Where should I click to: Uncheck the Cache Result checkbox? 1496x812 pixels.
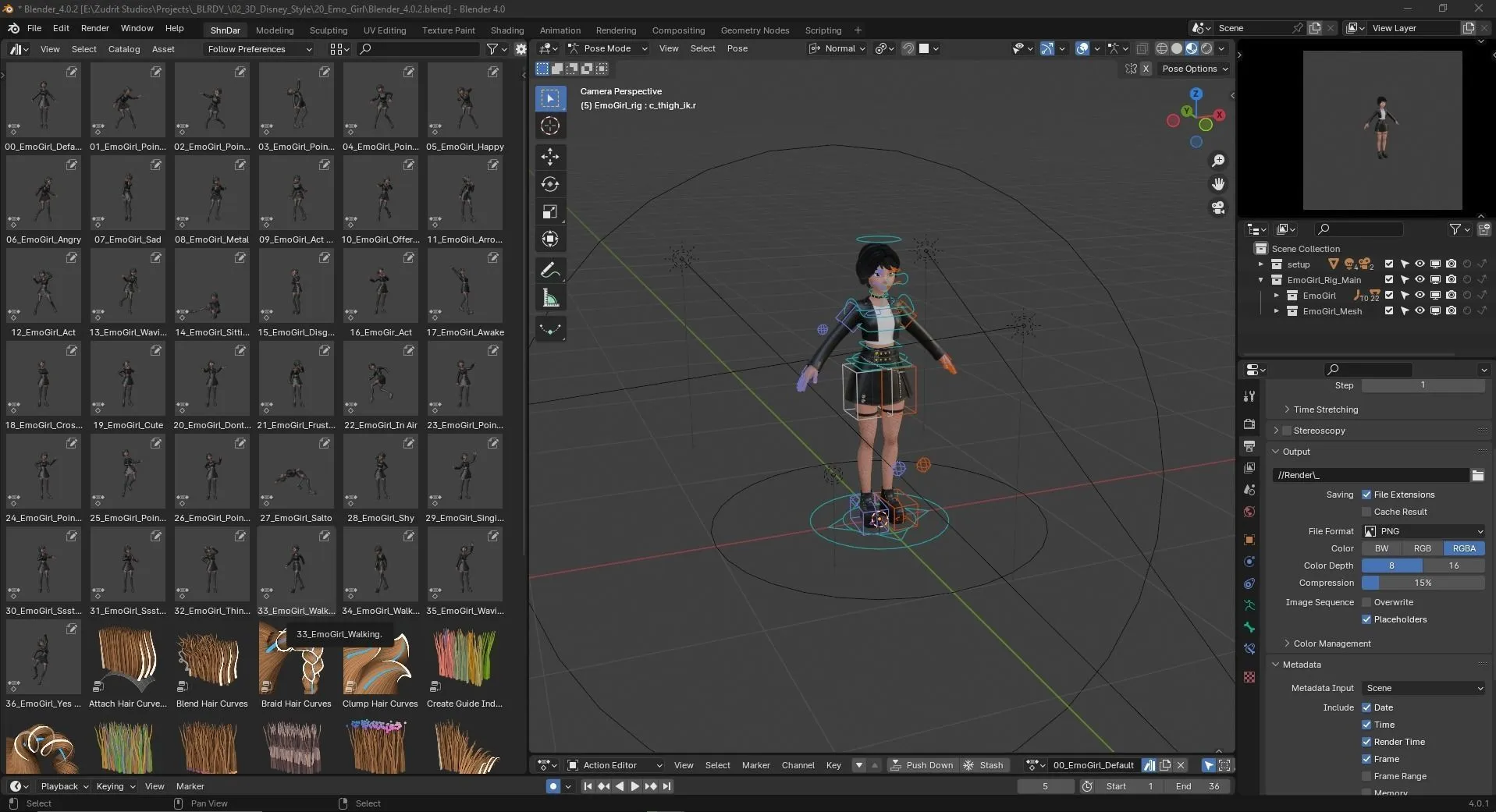tap(1367, 511)
